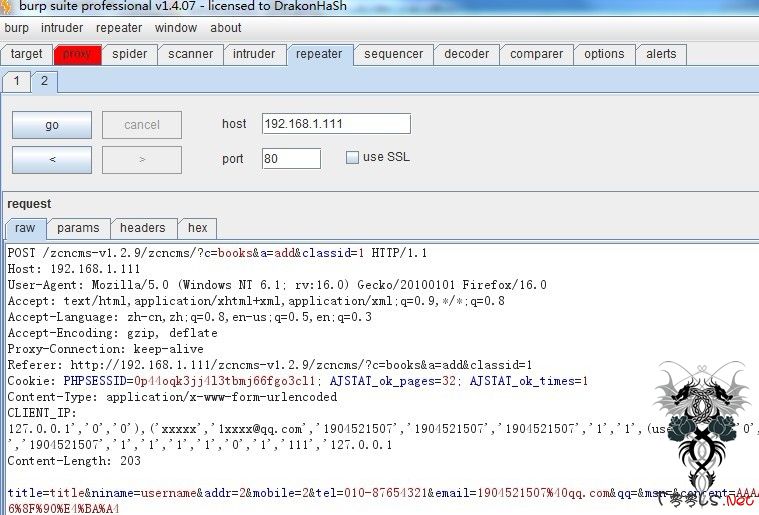Switch to the raw request view
Viewport: 759px width, 515px height.
tap(25, 228)
